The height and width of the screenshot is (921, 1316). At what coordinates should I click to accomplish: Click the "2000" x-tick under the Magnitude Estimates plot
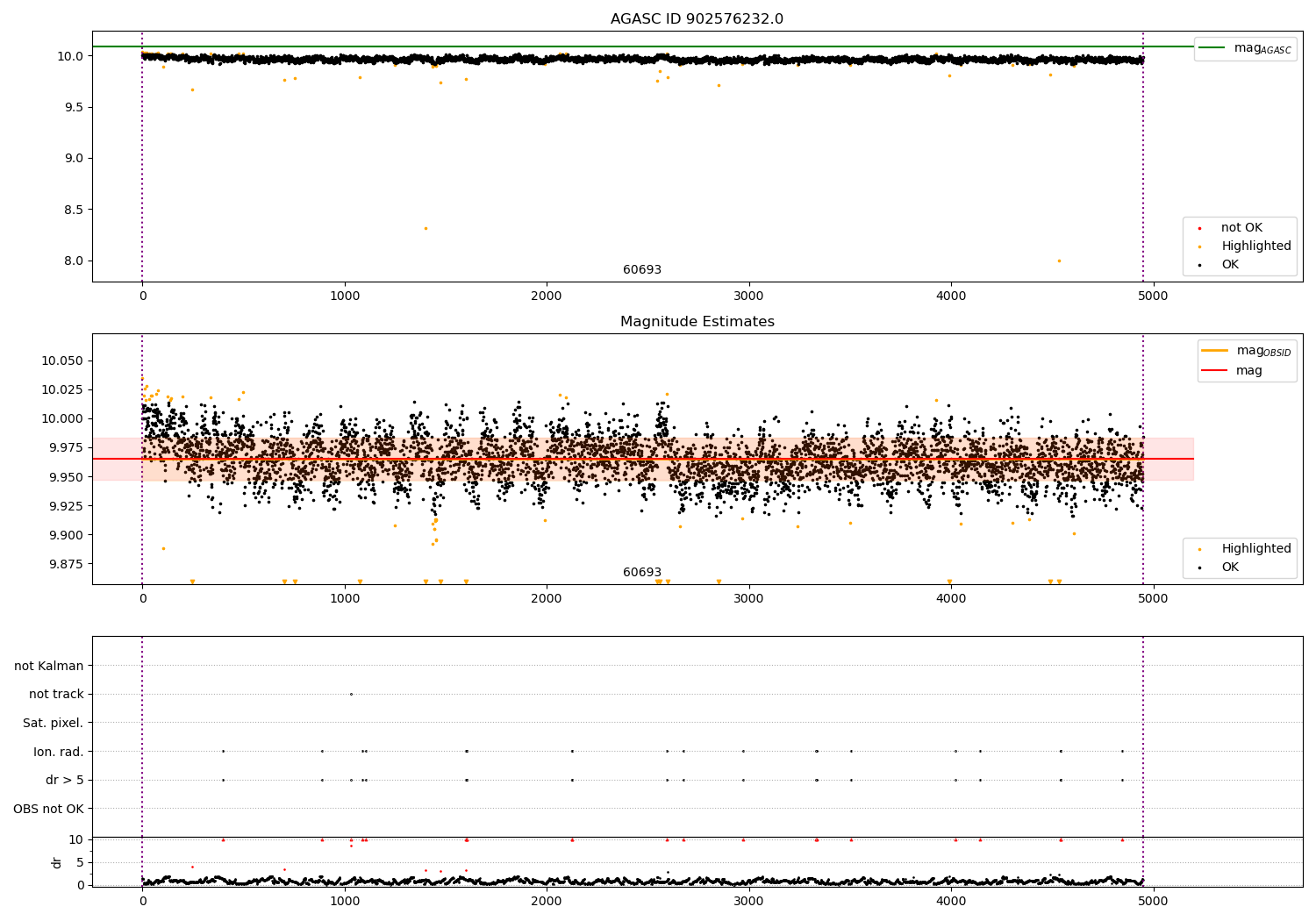[x=547, y=599]
